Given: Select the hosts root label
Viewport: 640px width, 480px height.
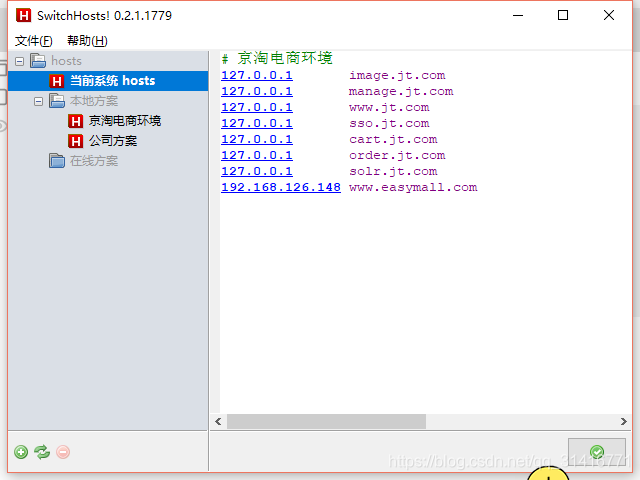Looking at the screenshot, I should [x=67, y=61].
